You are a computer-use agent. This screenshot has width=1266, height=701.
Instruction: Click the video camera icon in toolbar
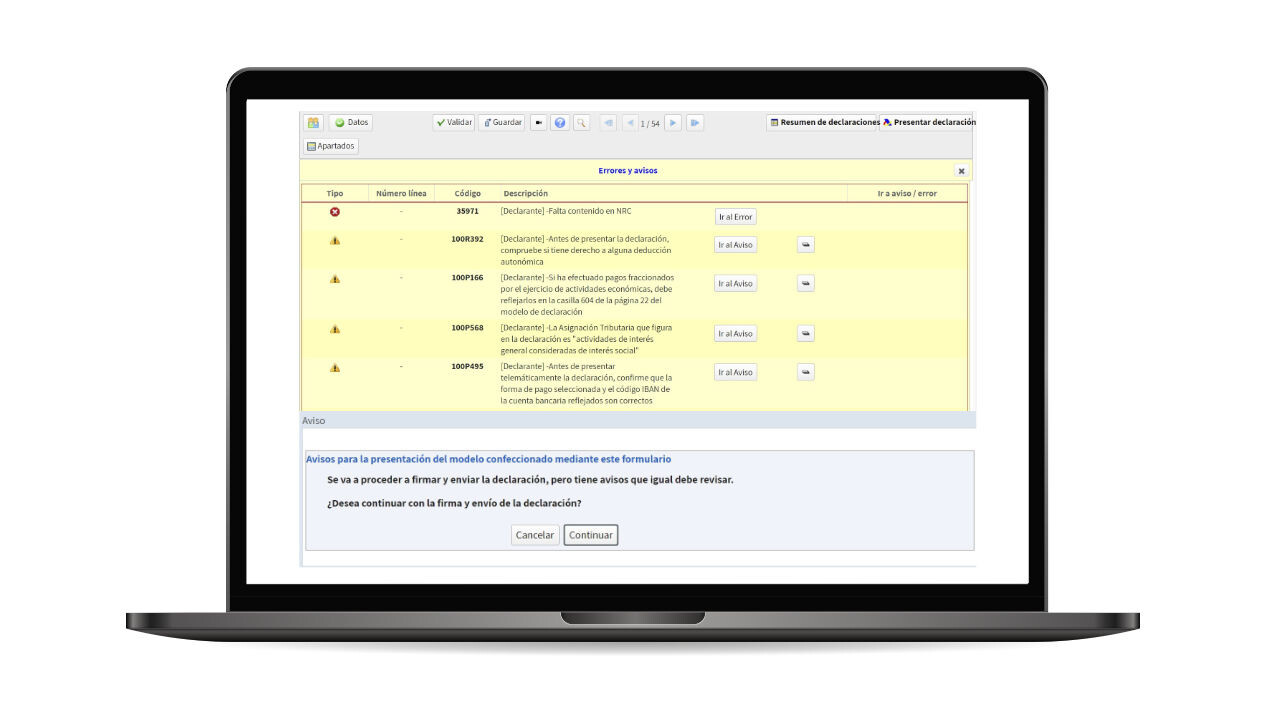pos(539,123)
